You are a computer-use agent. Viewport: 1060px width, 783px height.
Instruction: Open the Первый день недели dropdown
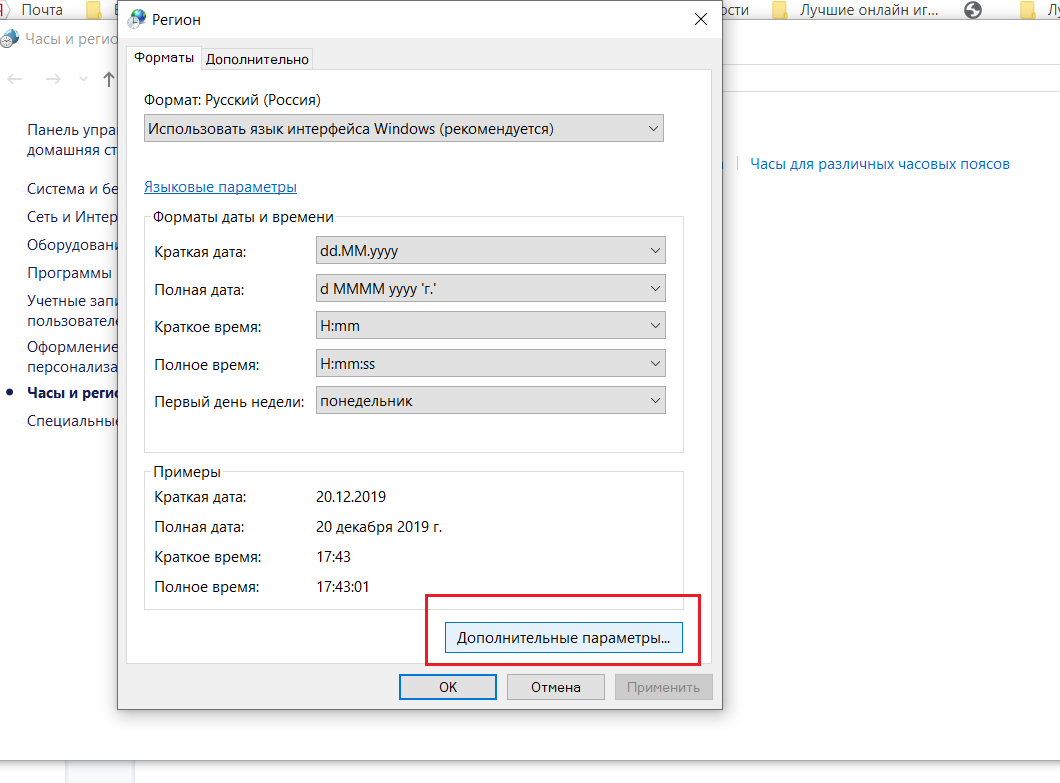490,401
